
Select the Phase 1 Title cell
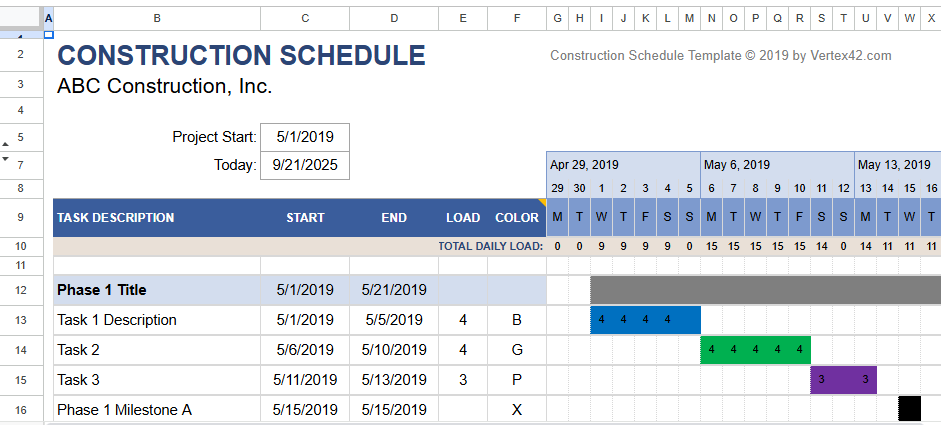click(x=156, y=290)
